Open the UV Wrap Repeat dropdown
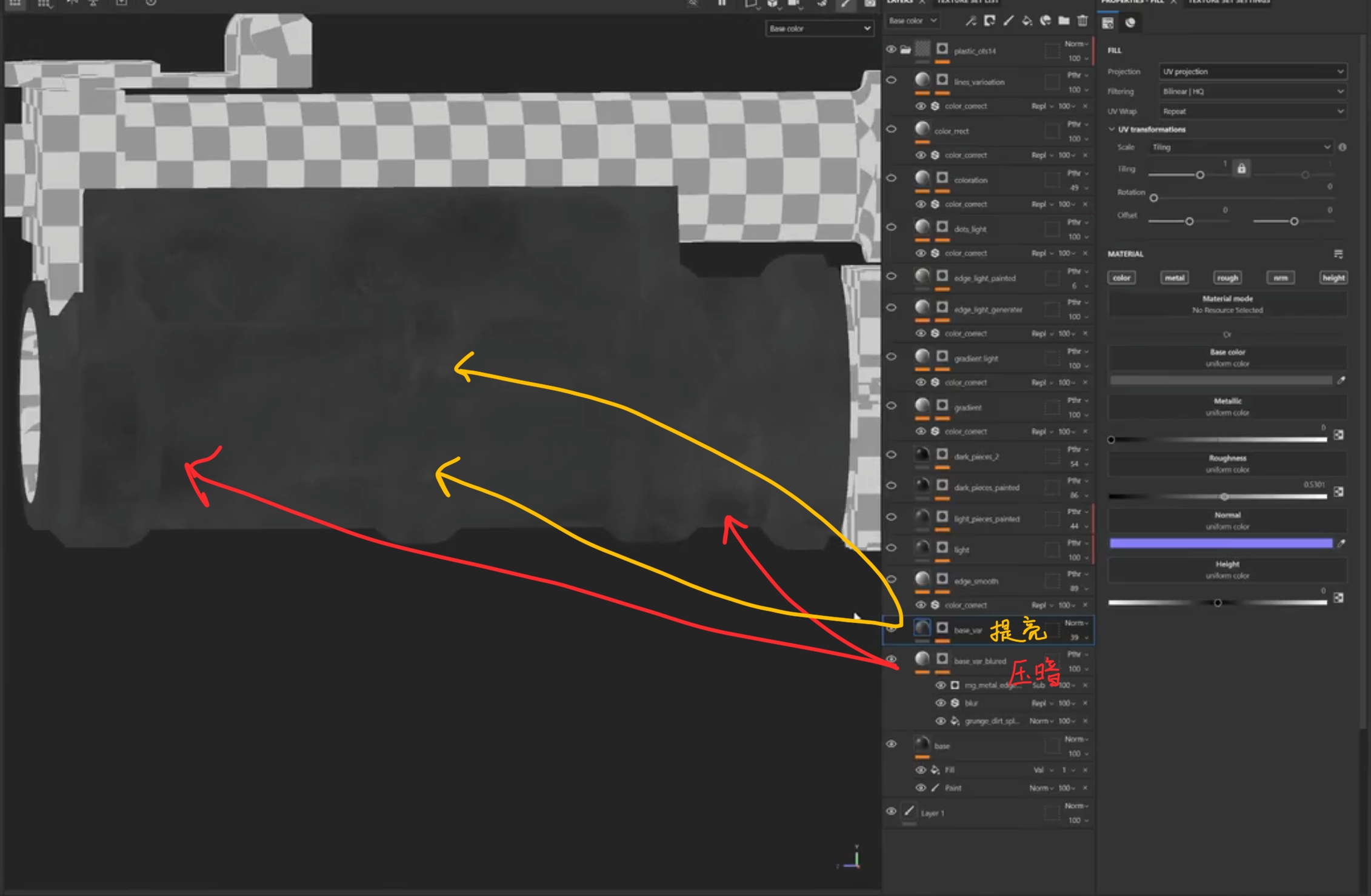This screenshot has height=896, width=1371. pyautogui.click(x=1253, y=111)
